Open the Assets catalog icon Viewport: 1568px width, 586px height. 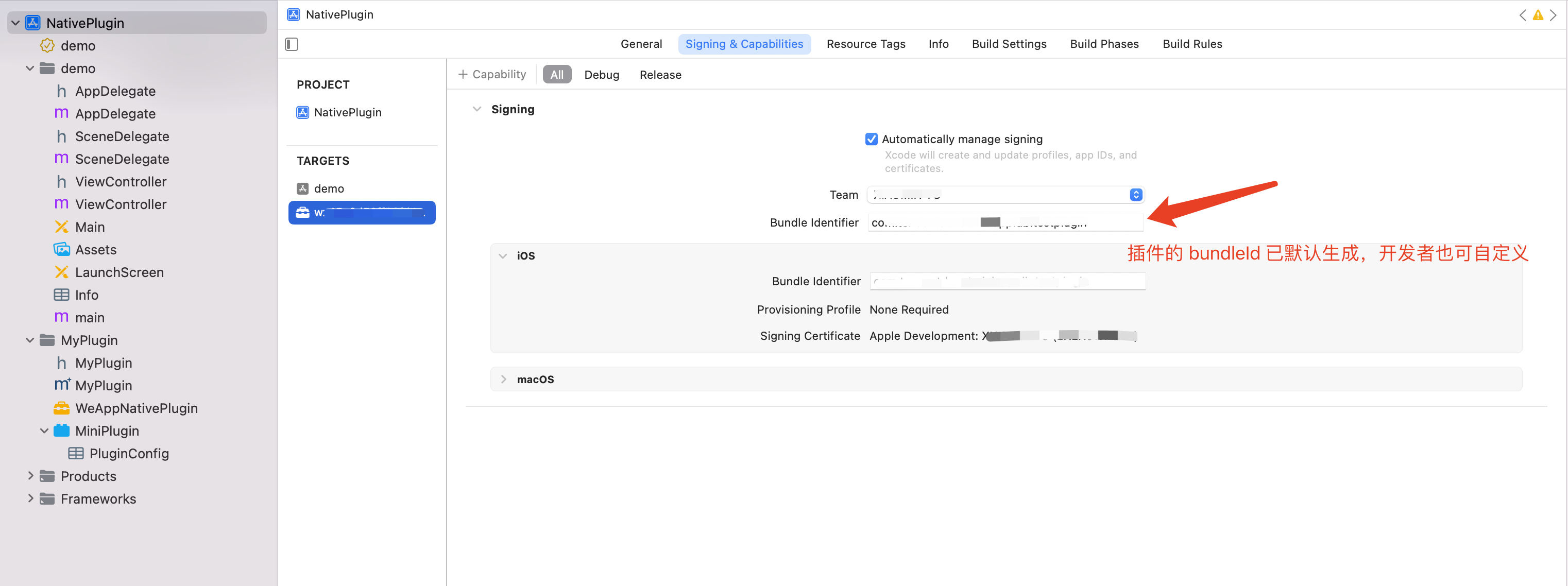[x=61, y=250]
